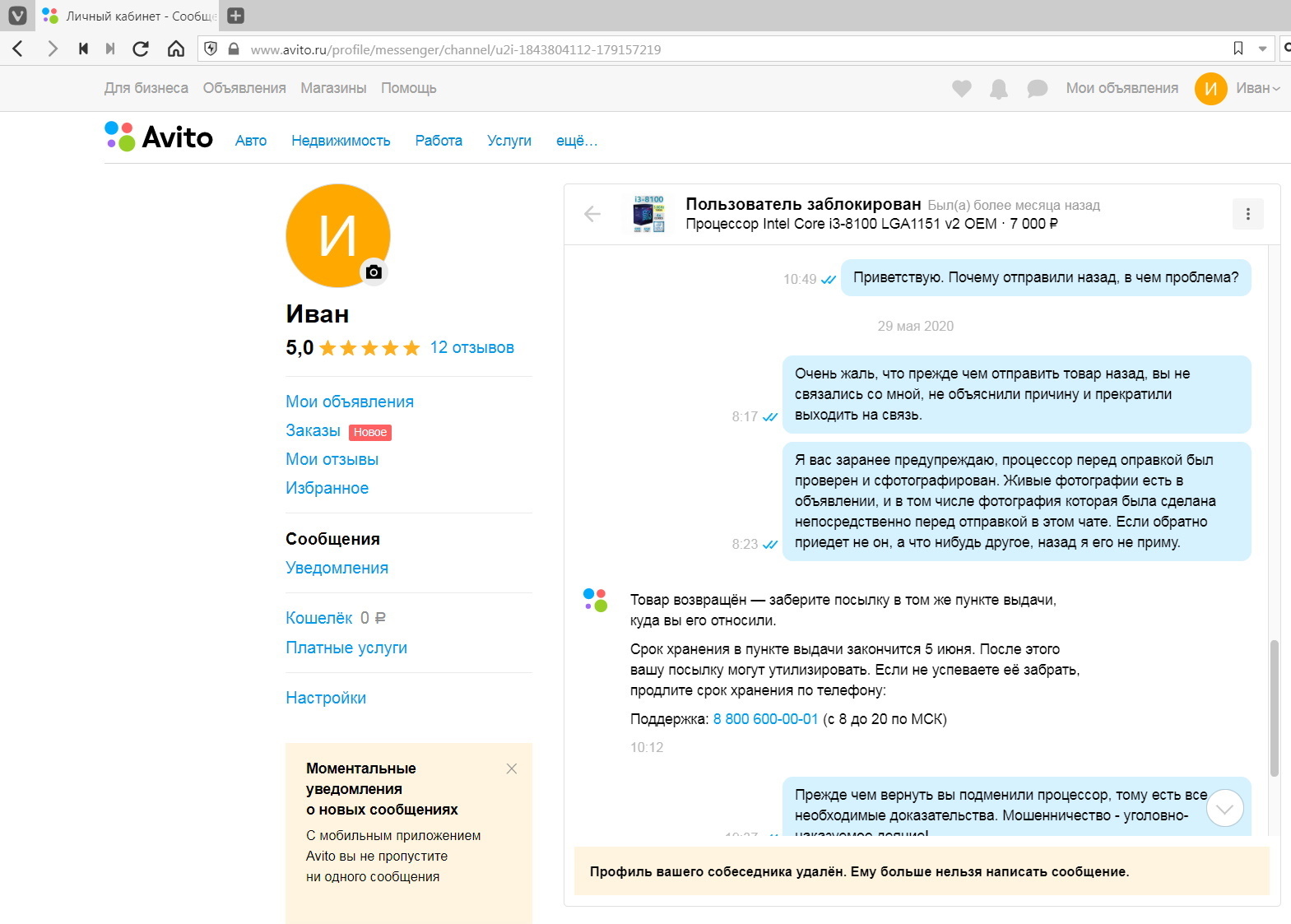Viewport: 1291px width, 924px height.
Task: Expand the ещё… categories menu
Action: (577, 141)
